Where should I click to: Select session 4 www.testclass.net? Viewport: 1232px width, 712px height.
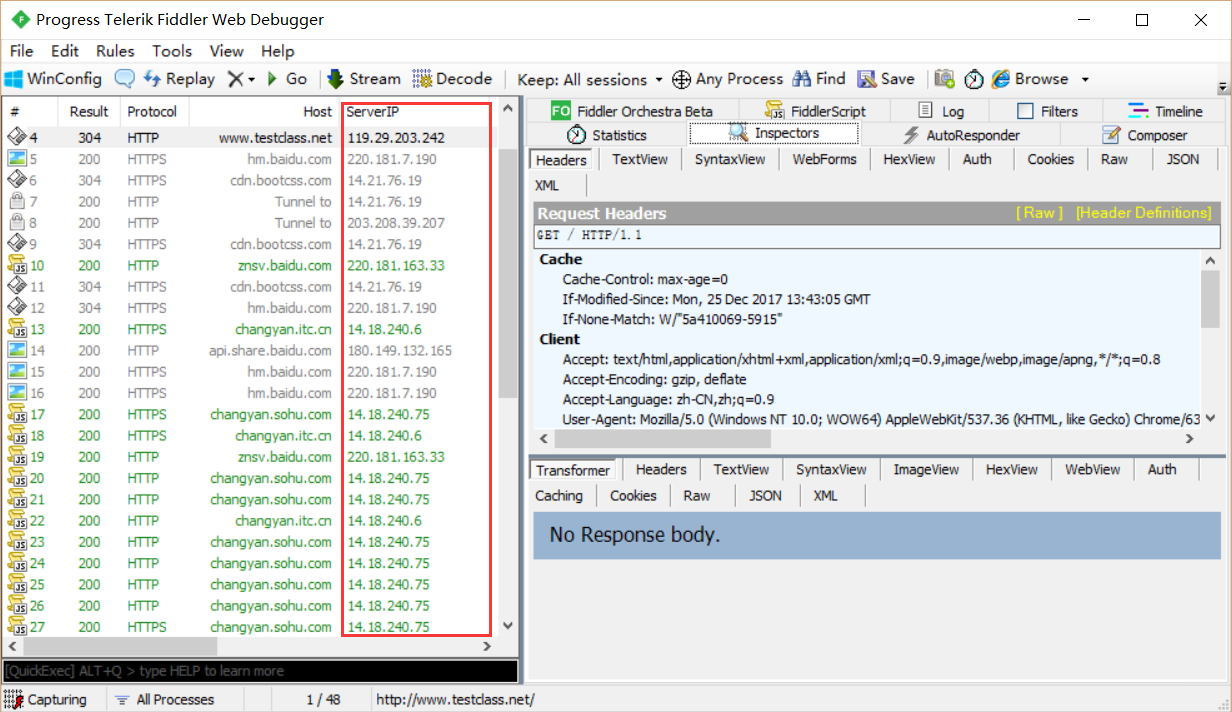(x=248, y=138)
